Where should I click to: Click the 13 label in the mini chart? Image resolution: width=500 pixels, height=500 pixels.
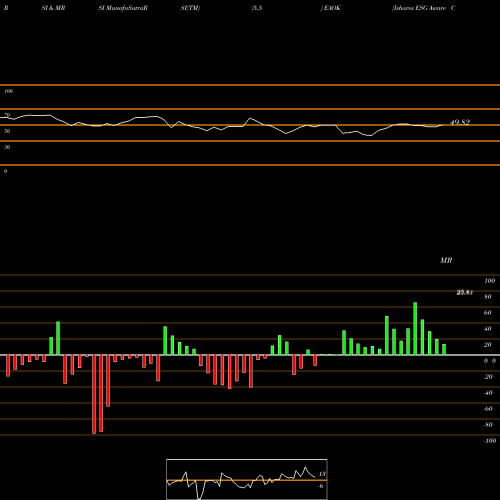(x=322, y=474)
